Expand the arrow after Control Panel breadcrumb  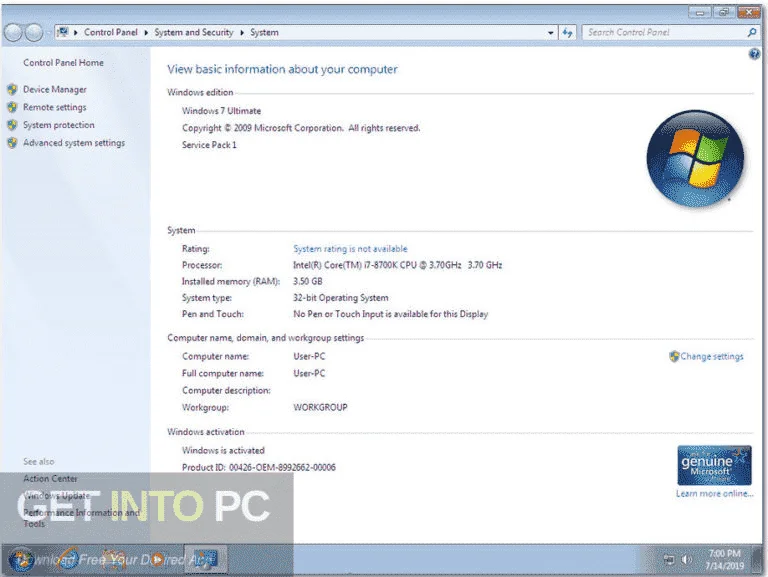coord(146,32)
